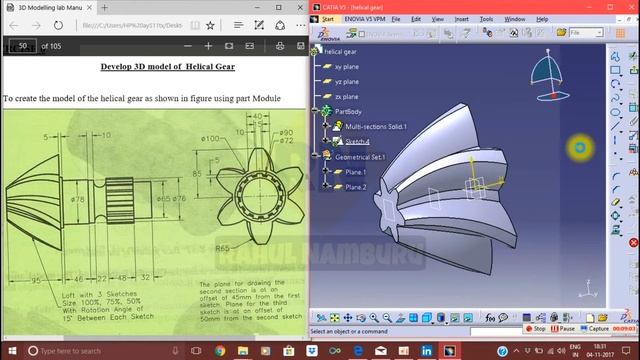Zoom out the PDF with minus button
The width and height of the screenshot is (640, 360).
coord(188,46)
